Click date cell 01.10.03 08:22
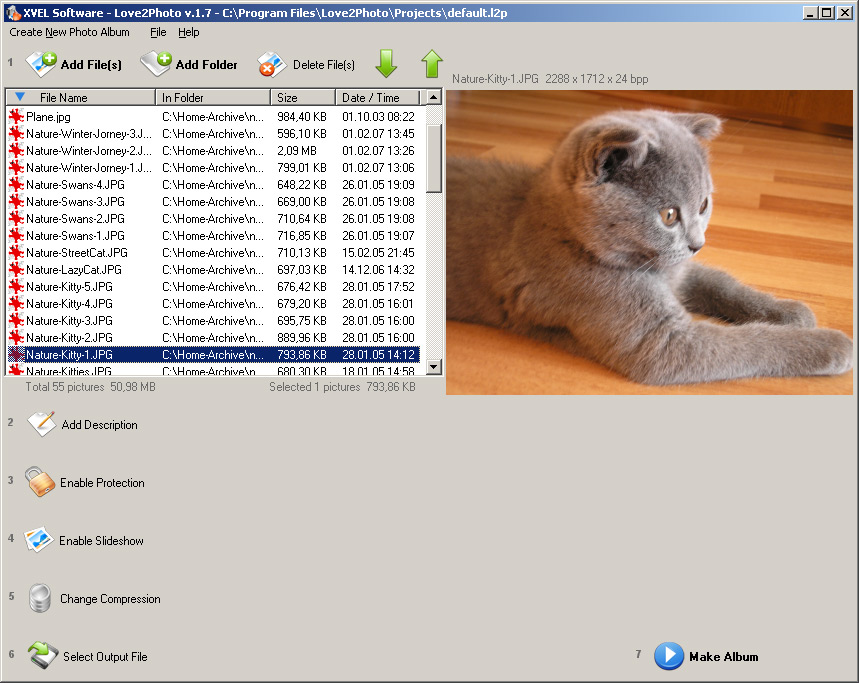This screenshot has width=859, height=683. coord(379,117)
